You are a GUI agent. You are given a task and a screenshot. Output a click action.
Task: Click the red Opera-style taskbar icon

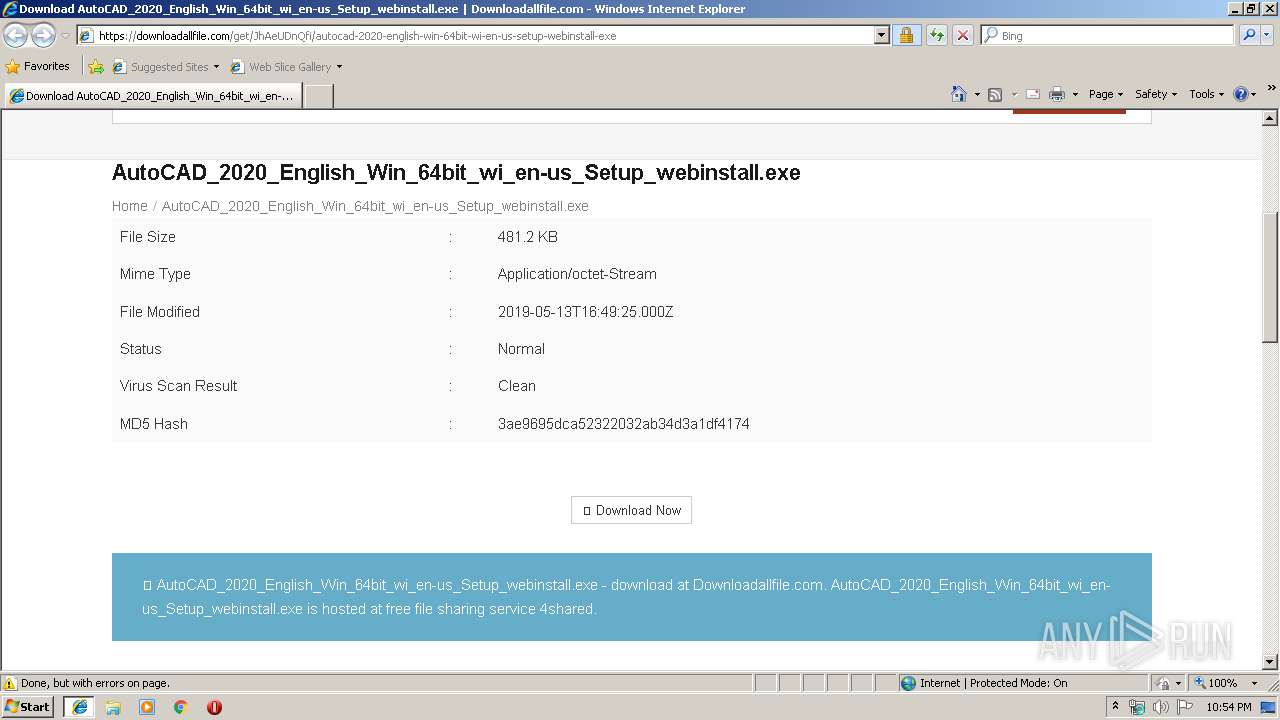click(214, 707)
